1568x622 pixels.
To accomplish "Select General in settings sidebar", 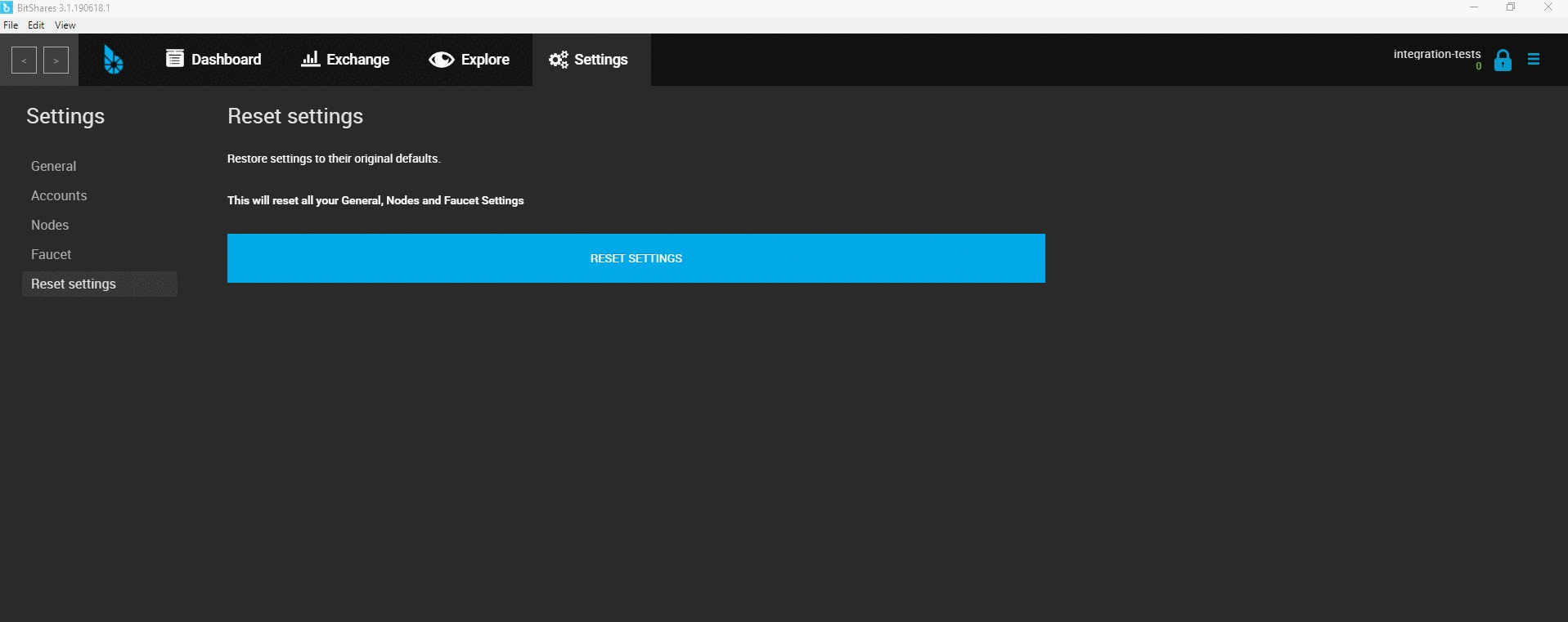I will pos(54,166).
